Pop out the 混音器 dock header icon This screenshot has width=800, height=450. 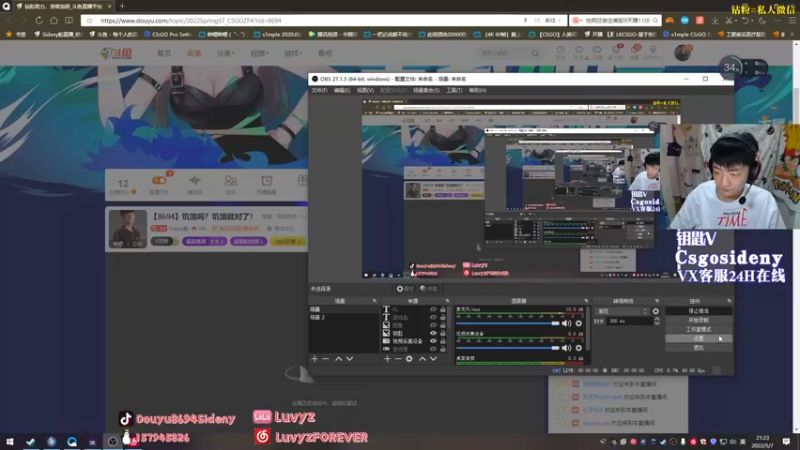tap(586, 301)
